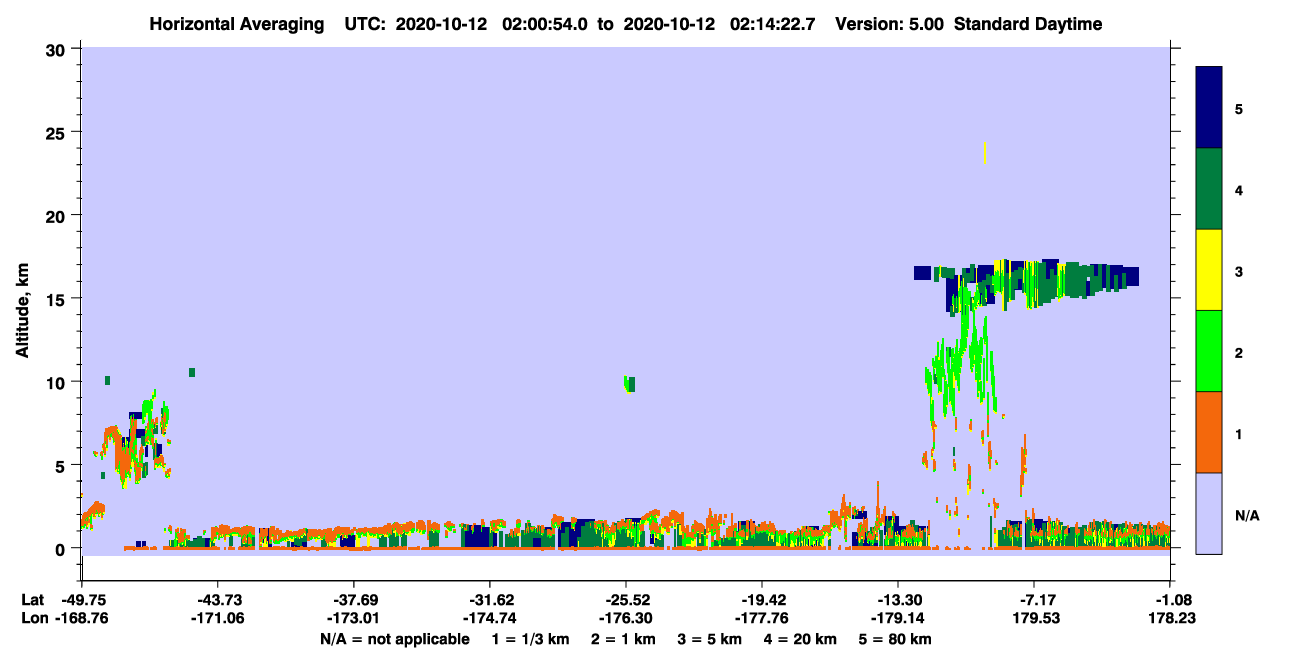Click the latitude value -19.42

762,600
